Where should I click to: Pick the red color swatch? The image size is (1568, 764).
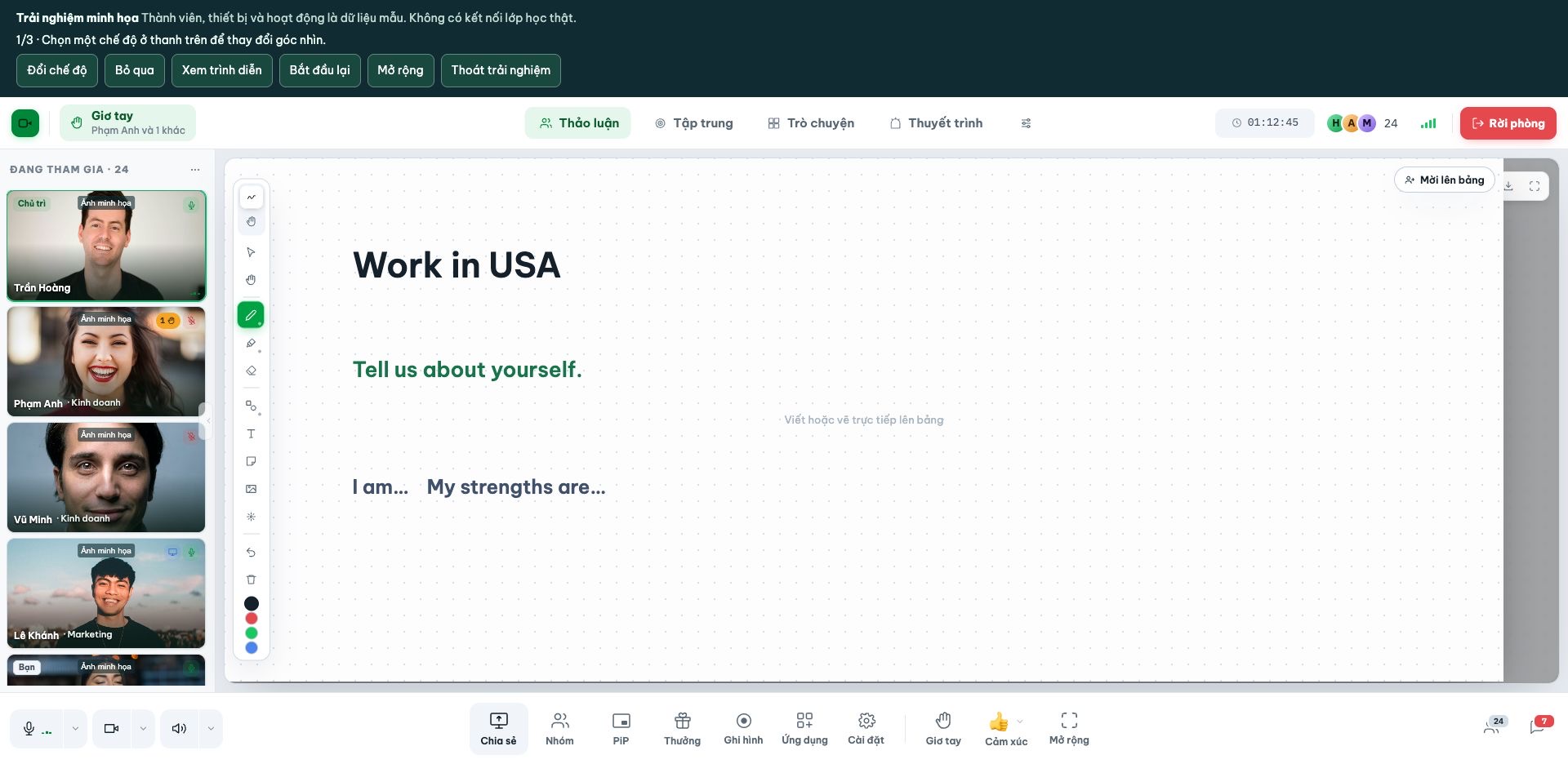click(251, 618)
